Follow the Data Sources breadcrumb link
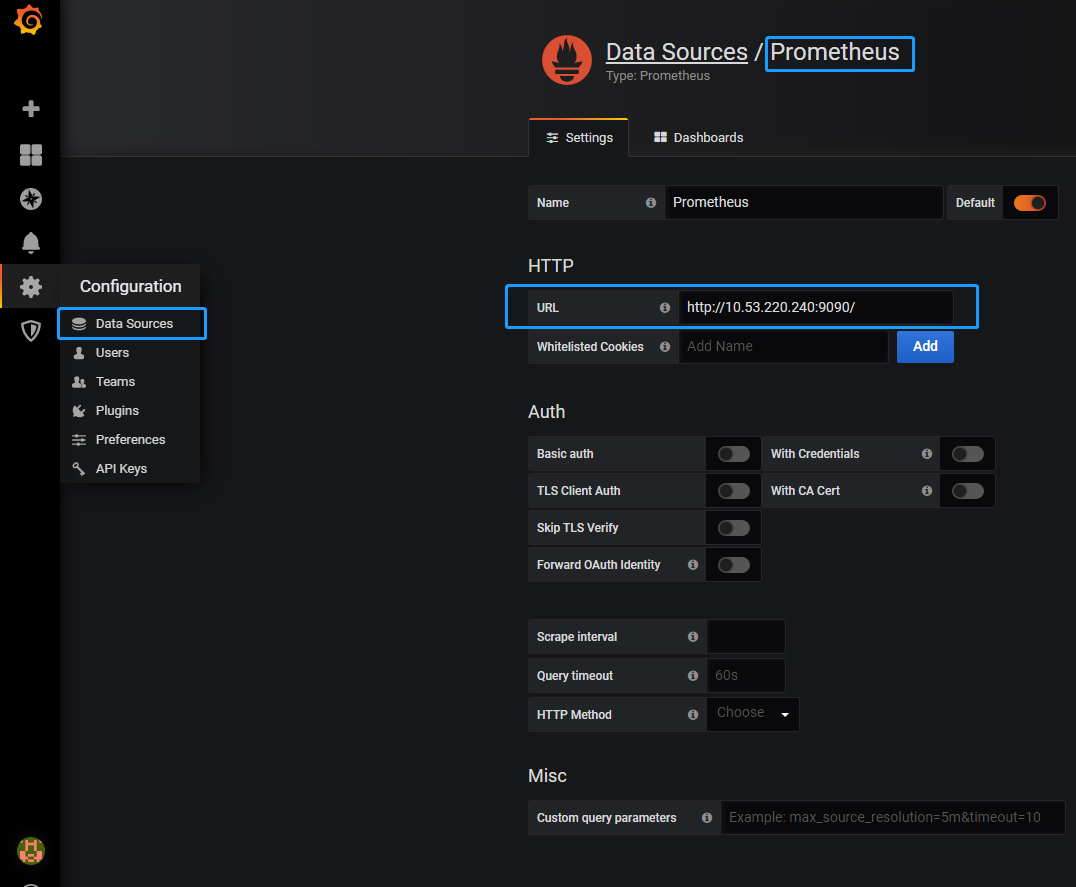This screenshot has width=1076, height=887. 677,52
